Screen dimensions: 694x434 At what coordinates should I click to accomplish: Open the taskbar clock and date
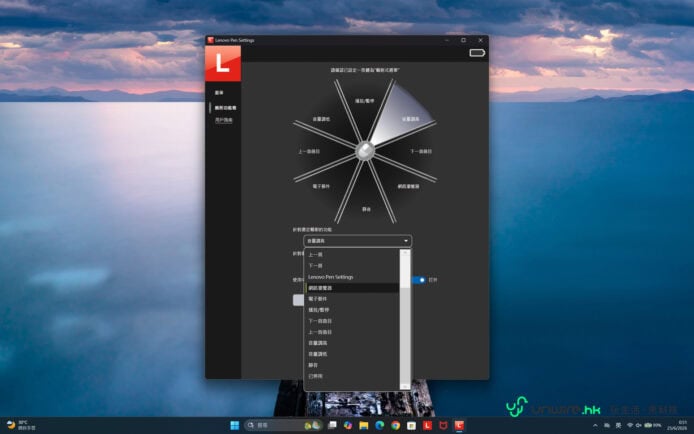click(677, 425)
